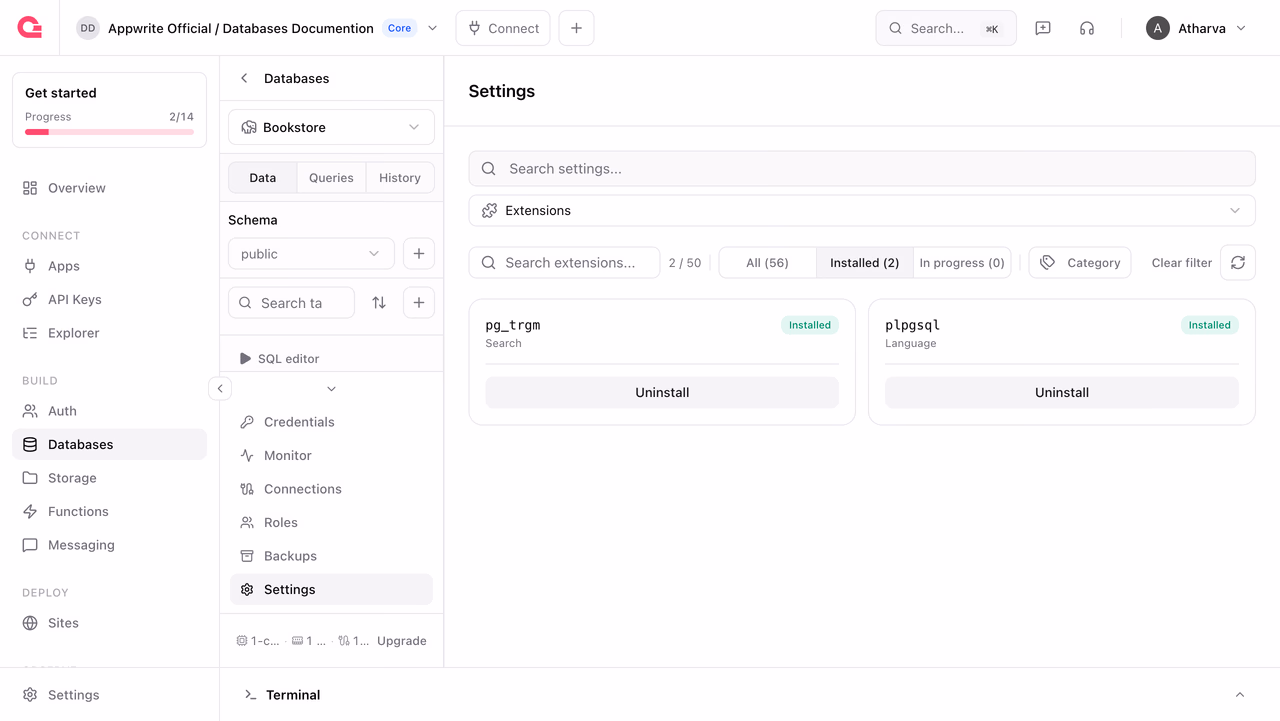Screen dimensions: 1280x721
Task: Click the add table plus button
Action: click(x=419, y=303)
